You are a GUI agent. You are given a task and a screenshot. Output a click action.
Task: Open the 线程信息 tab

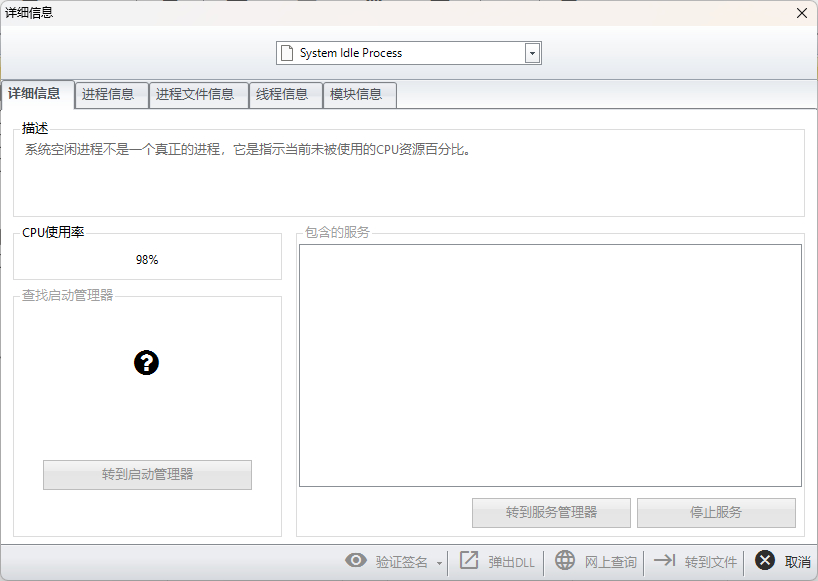click(x=286, y=95)
